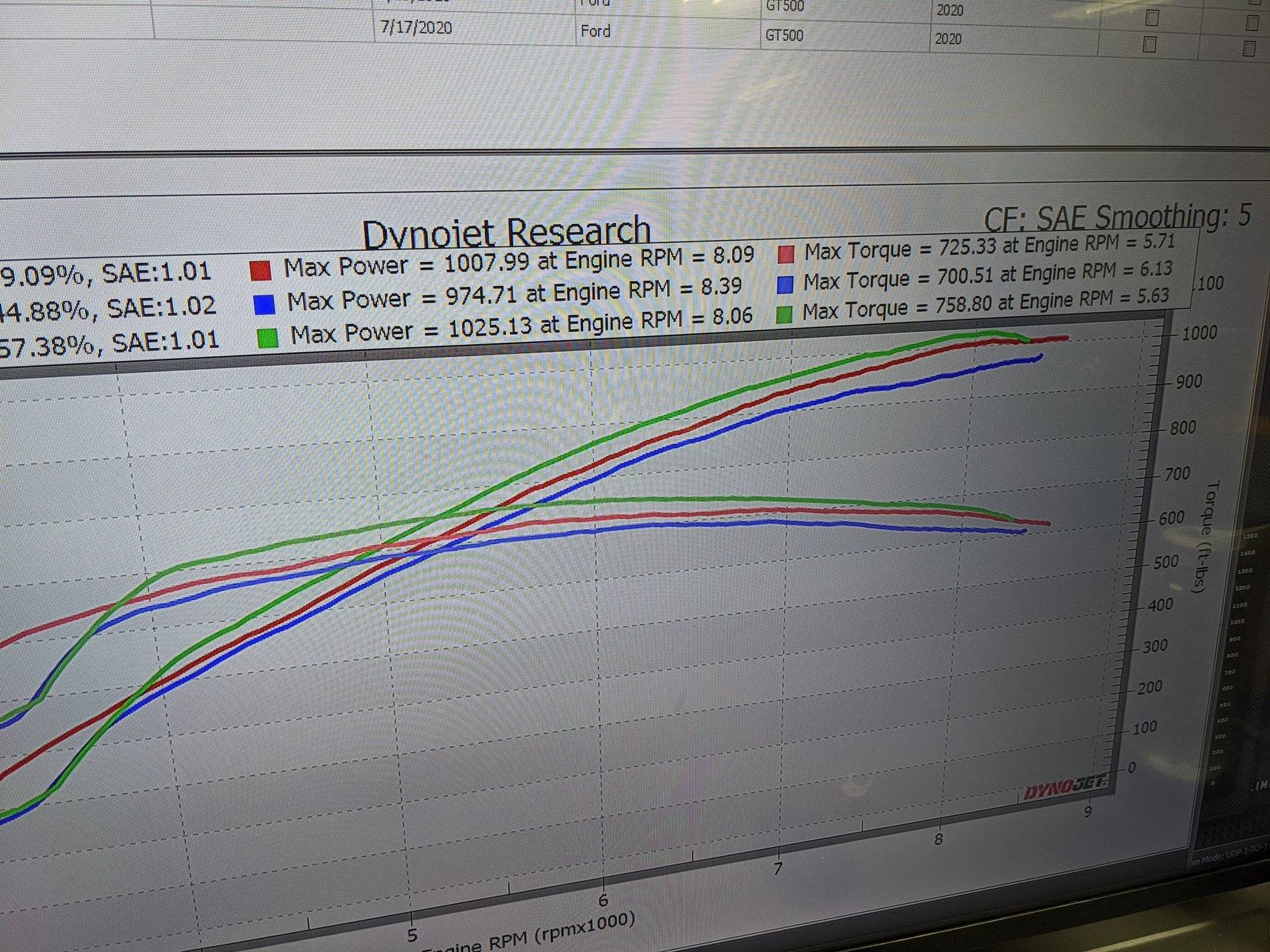
Task: Click the 57.38% humidity run text
Action: click(48, 346)
